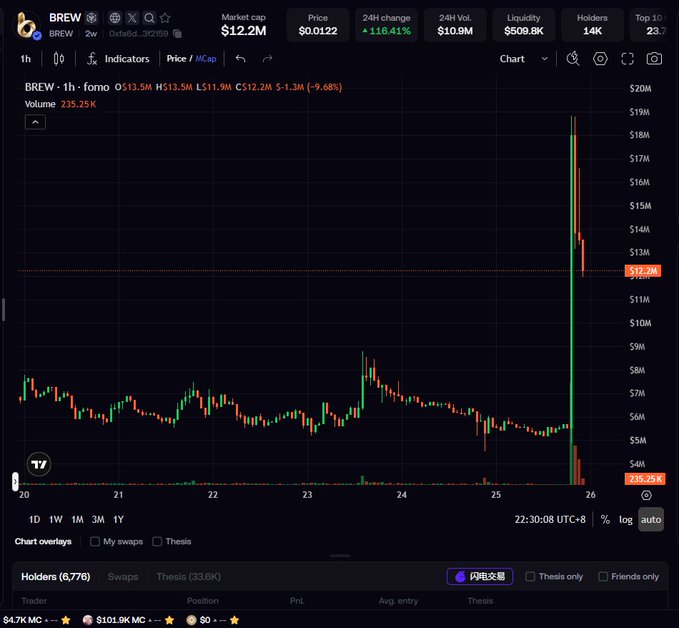Click the volume label 235.25K on axis

(x=645, y=479)
